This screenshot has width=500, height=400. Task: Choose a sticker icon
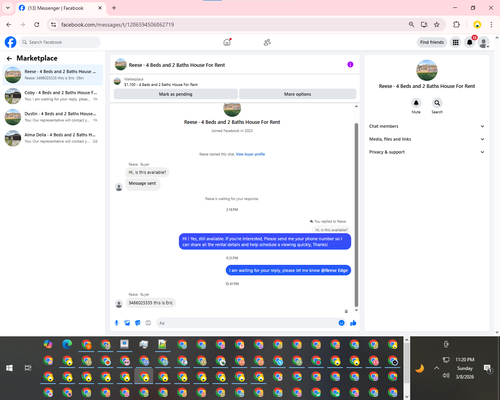pyautogui.click(x=138, y=323)
